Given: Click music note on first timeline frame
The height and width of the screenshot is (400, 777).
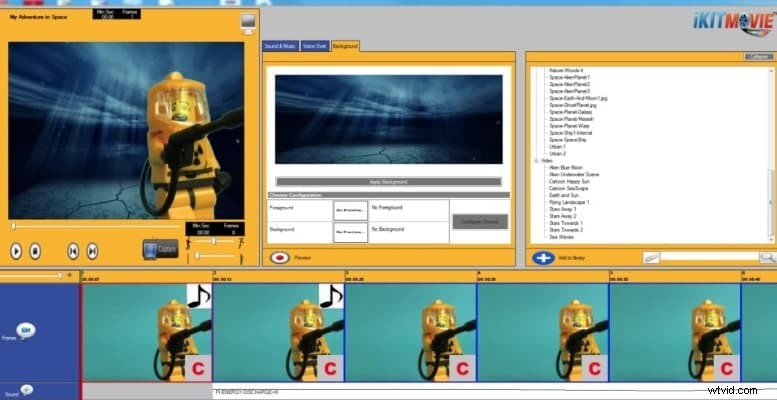Looking at the screenshot, I should tap(199, 296).
